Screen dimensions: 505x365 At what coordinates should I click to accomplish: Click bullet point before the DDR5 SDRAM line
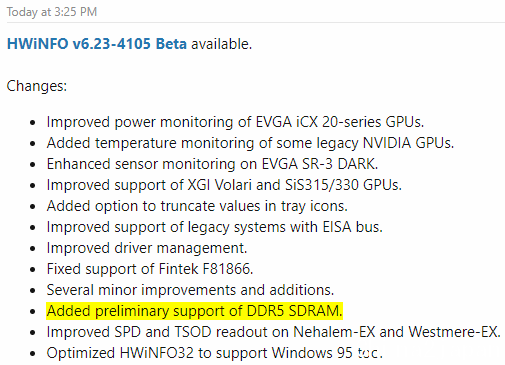(33, 312)
